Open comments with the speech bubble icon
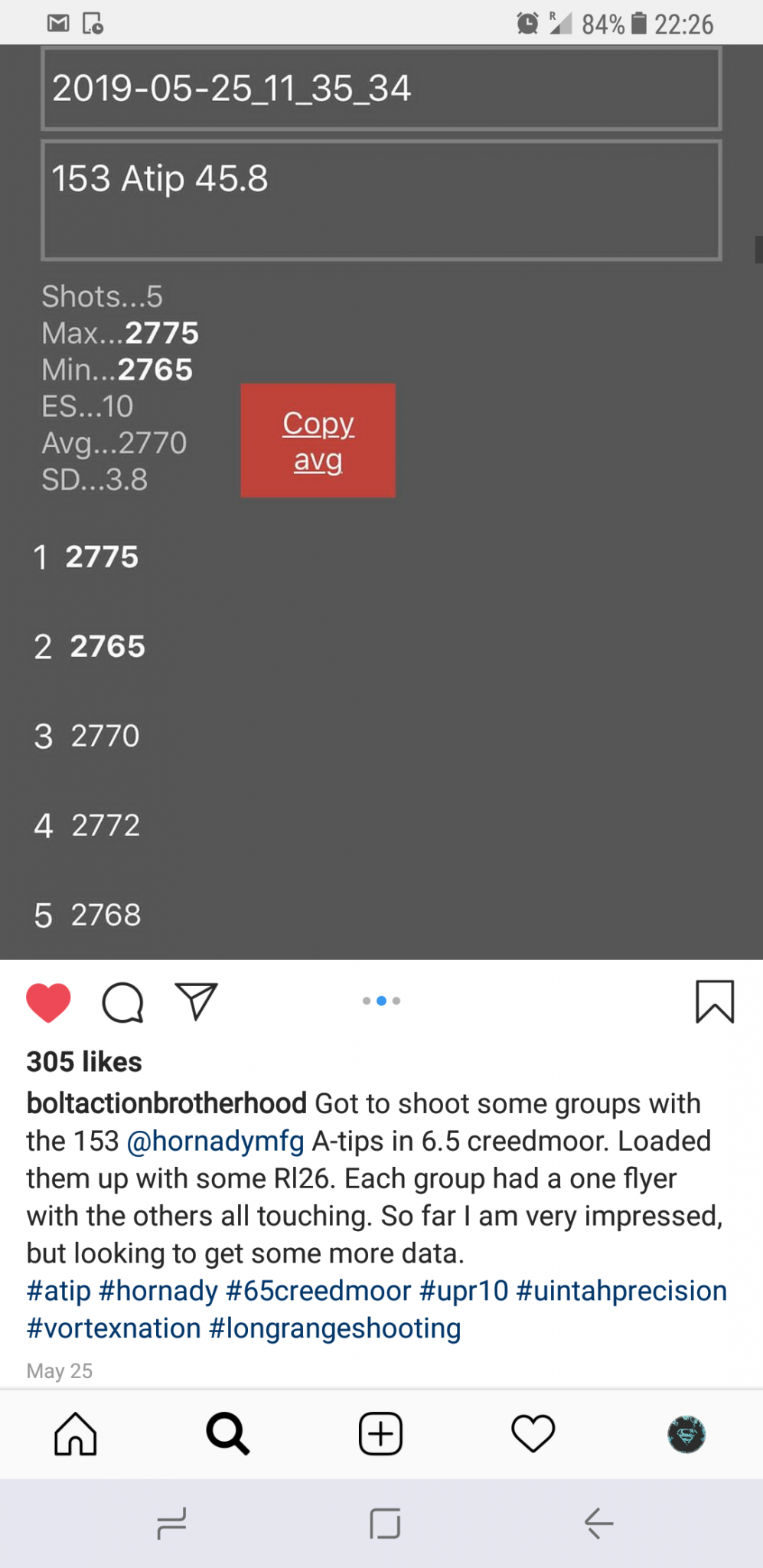The height and width of the screenshot is (1568, 763). coord(122,1001)
